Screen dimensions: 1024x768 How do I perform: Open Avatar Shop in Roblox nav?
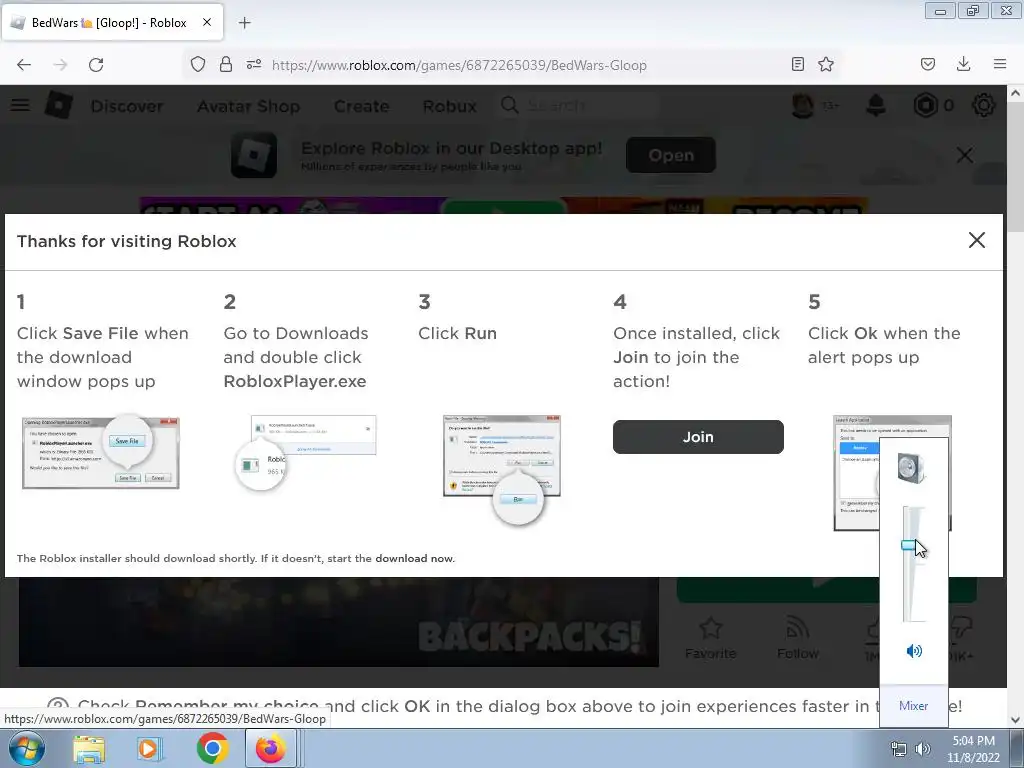[249, 106]
